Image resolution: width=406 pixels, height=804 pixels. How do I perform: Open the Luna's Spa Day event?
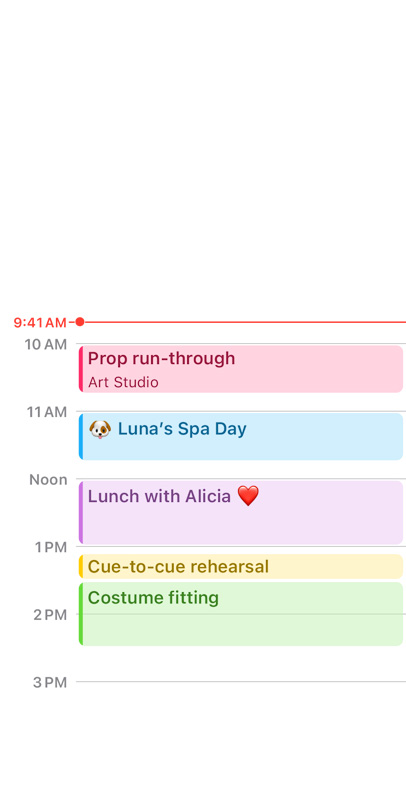[x=241, y=436]
